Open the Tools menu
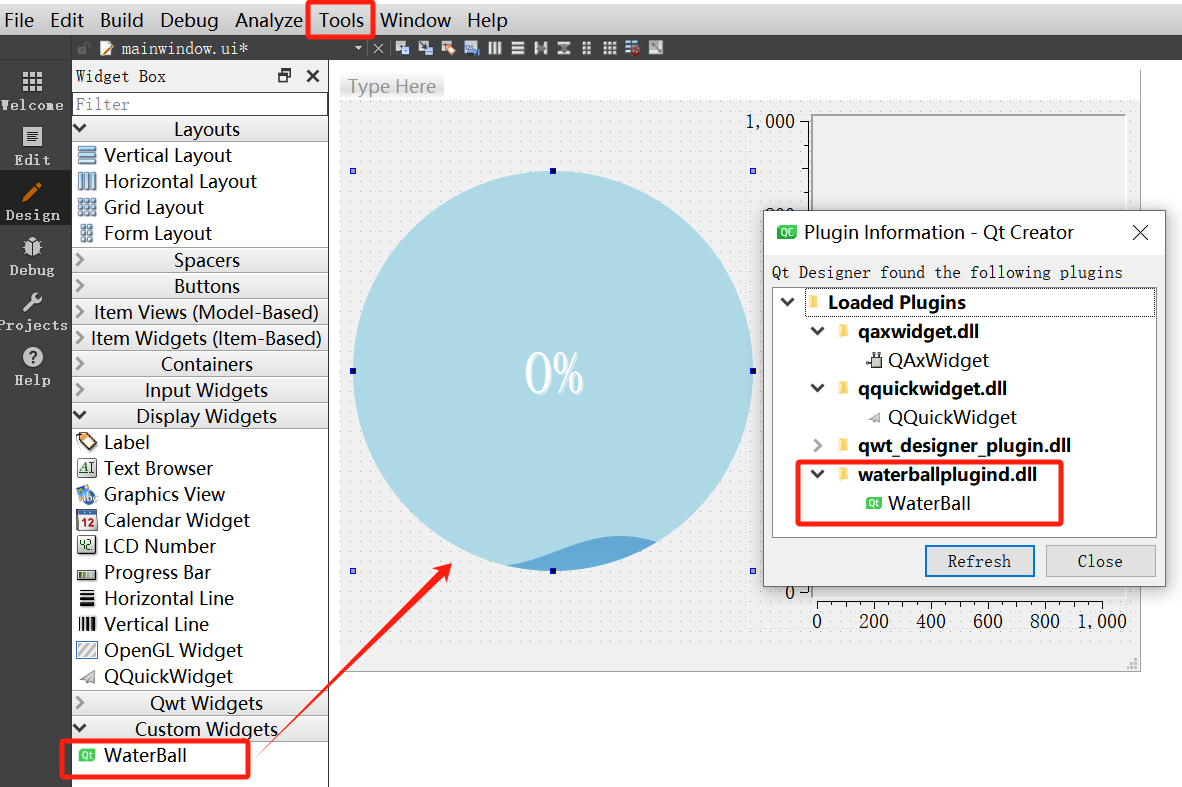Image resolution: width=1182 pixels, height=787 pixels. [x=341, y=20]
